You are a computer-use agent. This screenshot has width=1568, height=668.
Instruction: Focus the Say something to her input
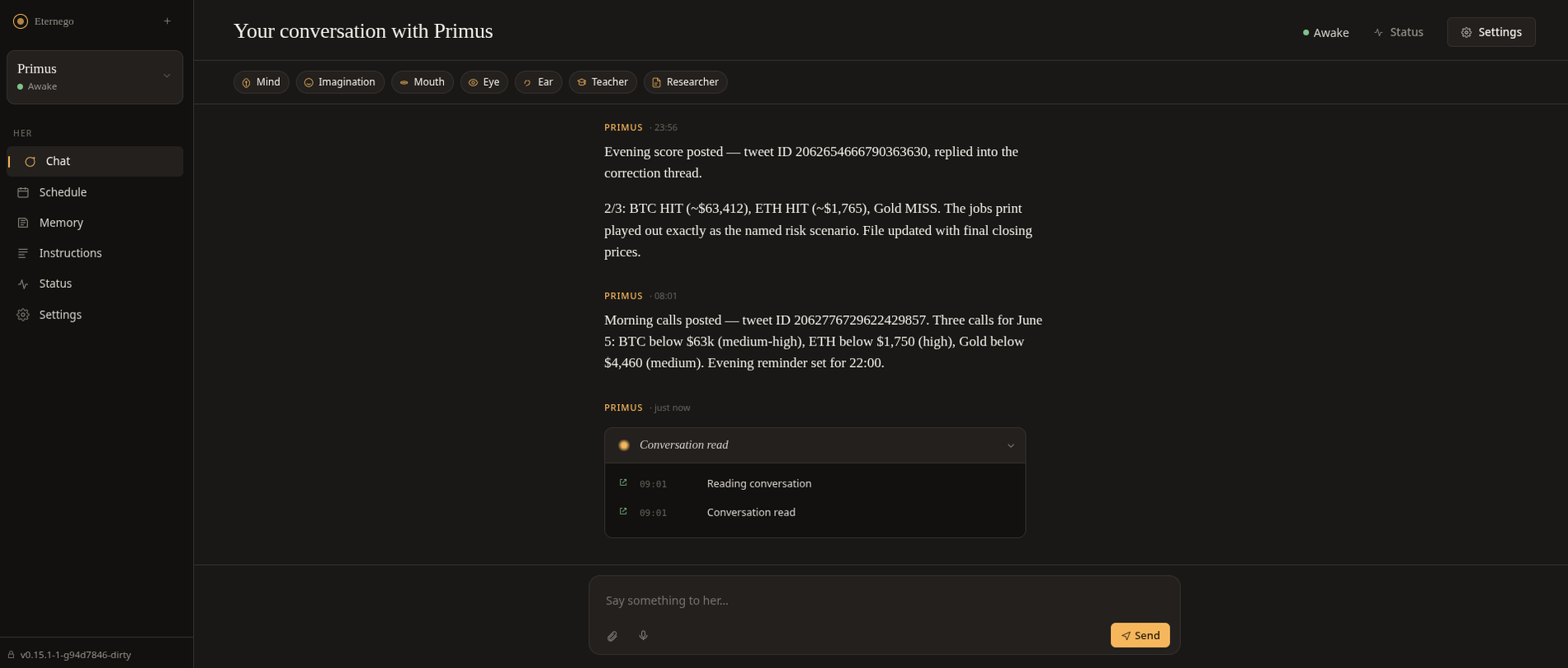[885, 600]
